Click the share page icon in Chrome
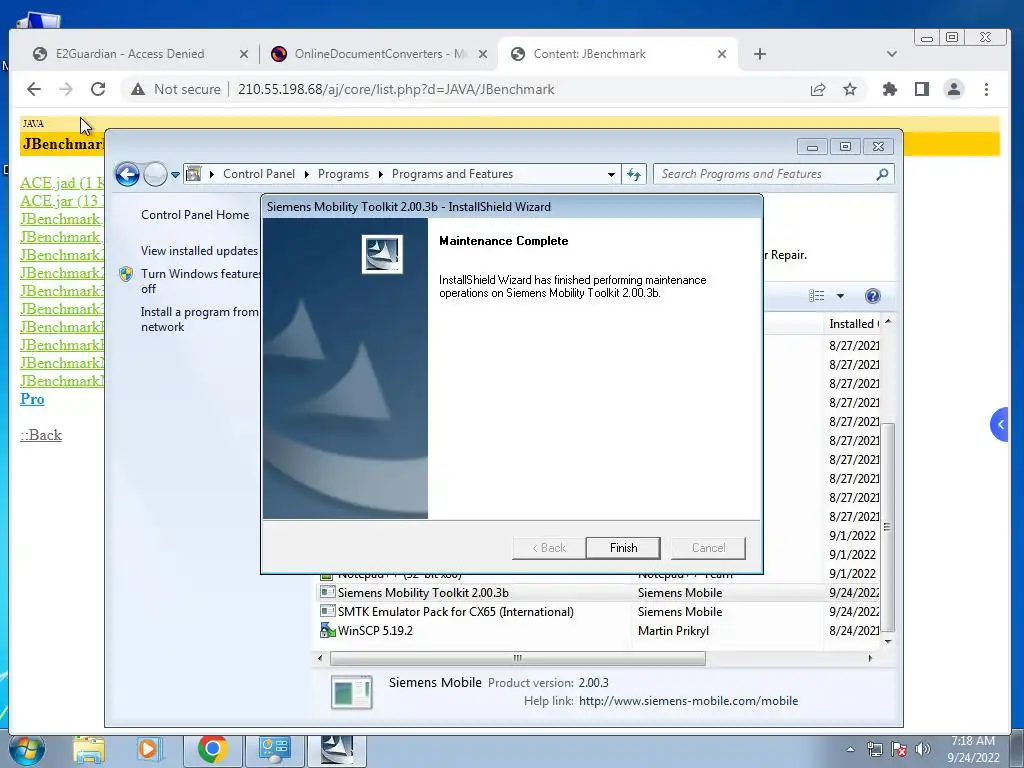This screenshot has width=1024, height=768. 818,89
